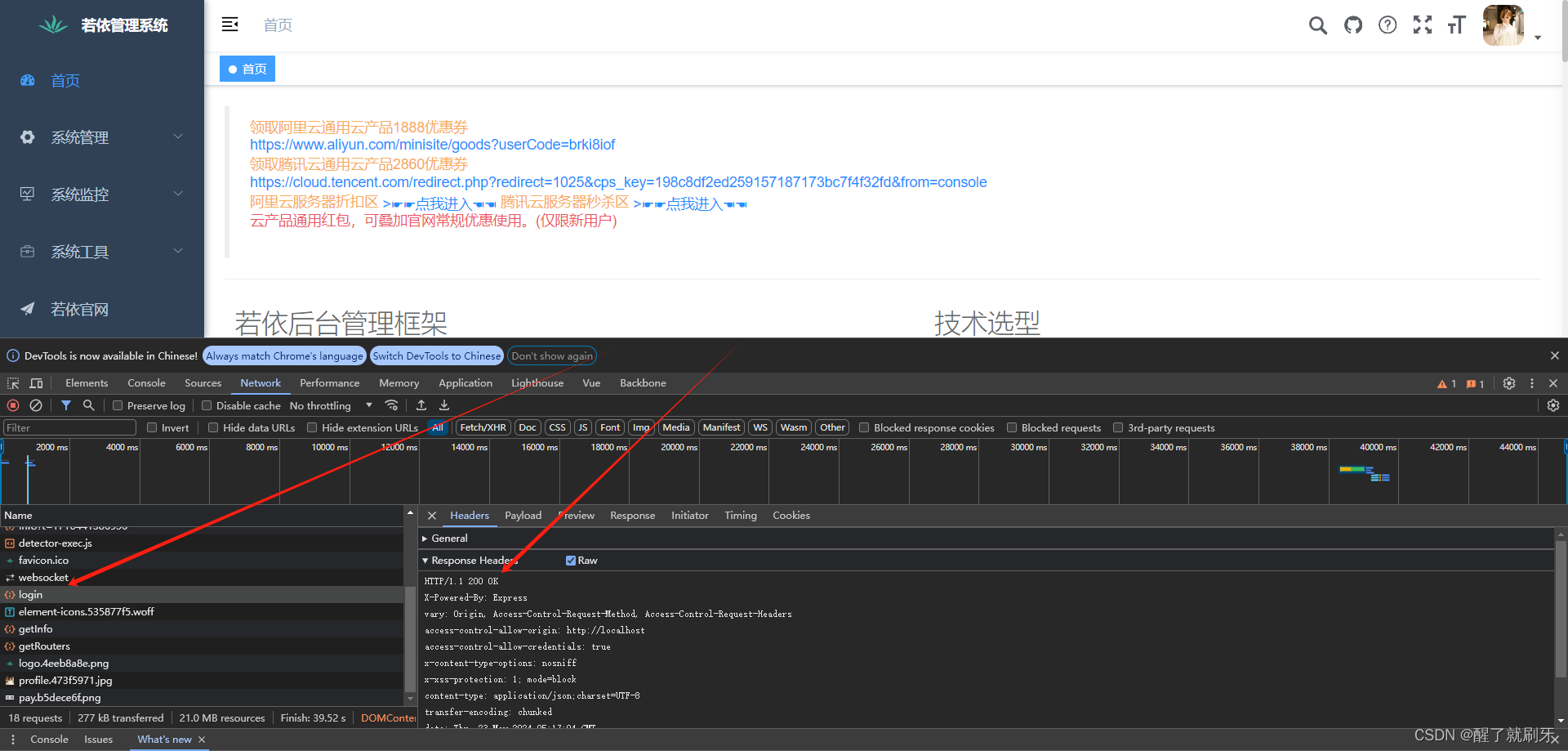Open drawer kebab menu near Console
This screenshot has height=751, width=1568.
13,740
